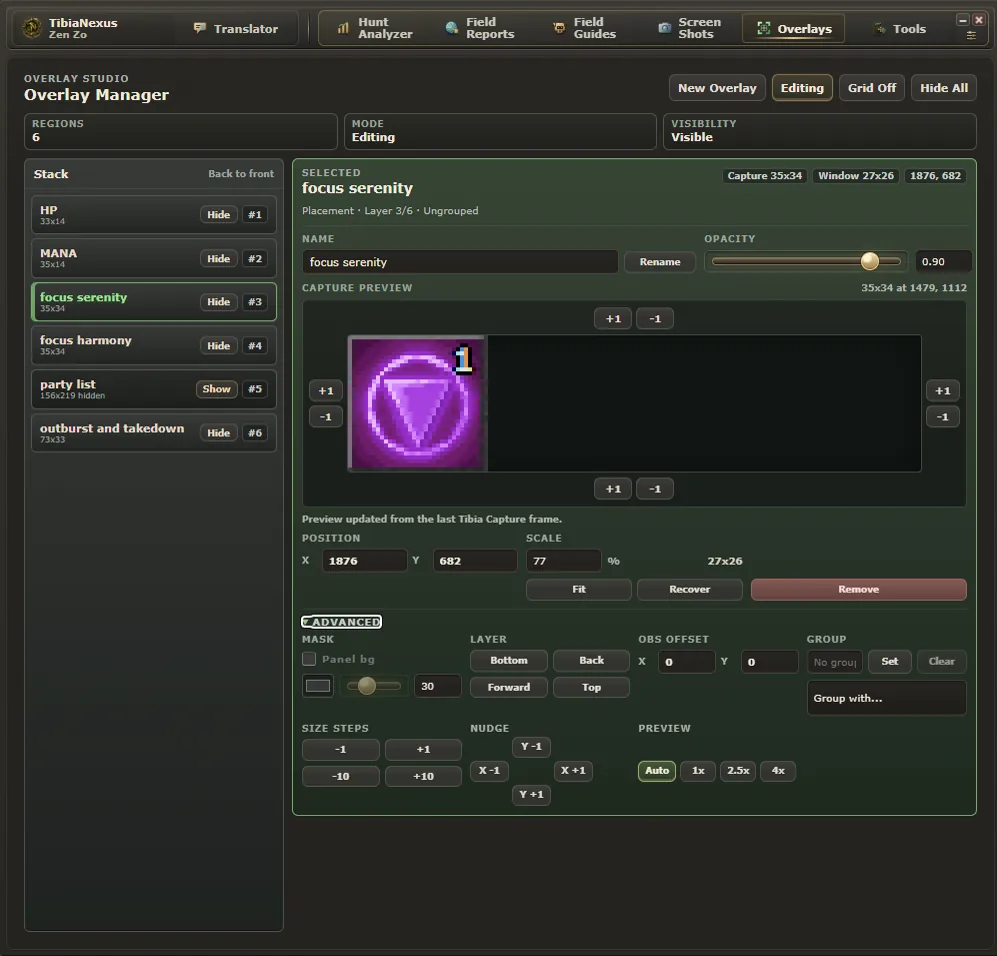Hide the focus harmony overlay
997x956 pixels.
tap(218, 346)
